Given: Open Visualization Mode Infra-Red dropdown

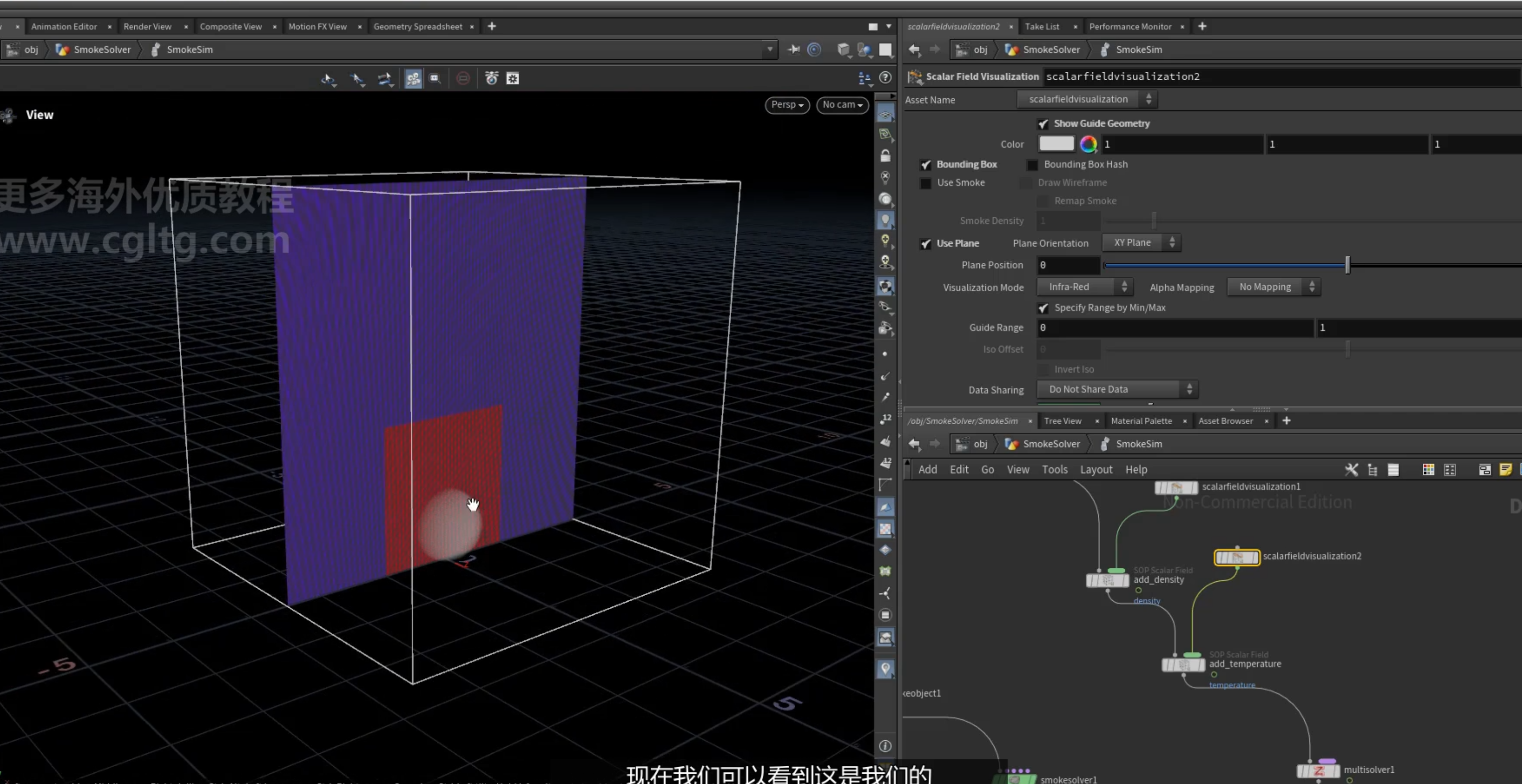Looking at the screenshot, I should [1085, 287].
